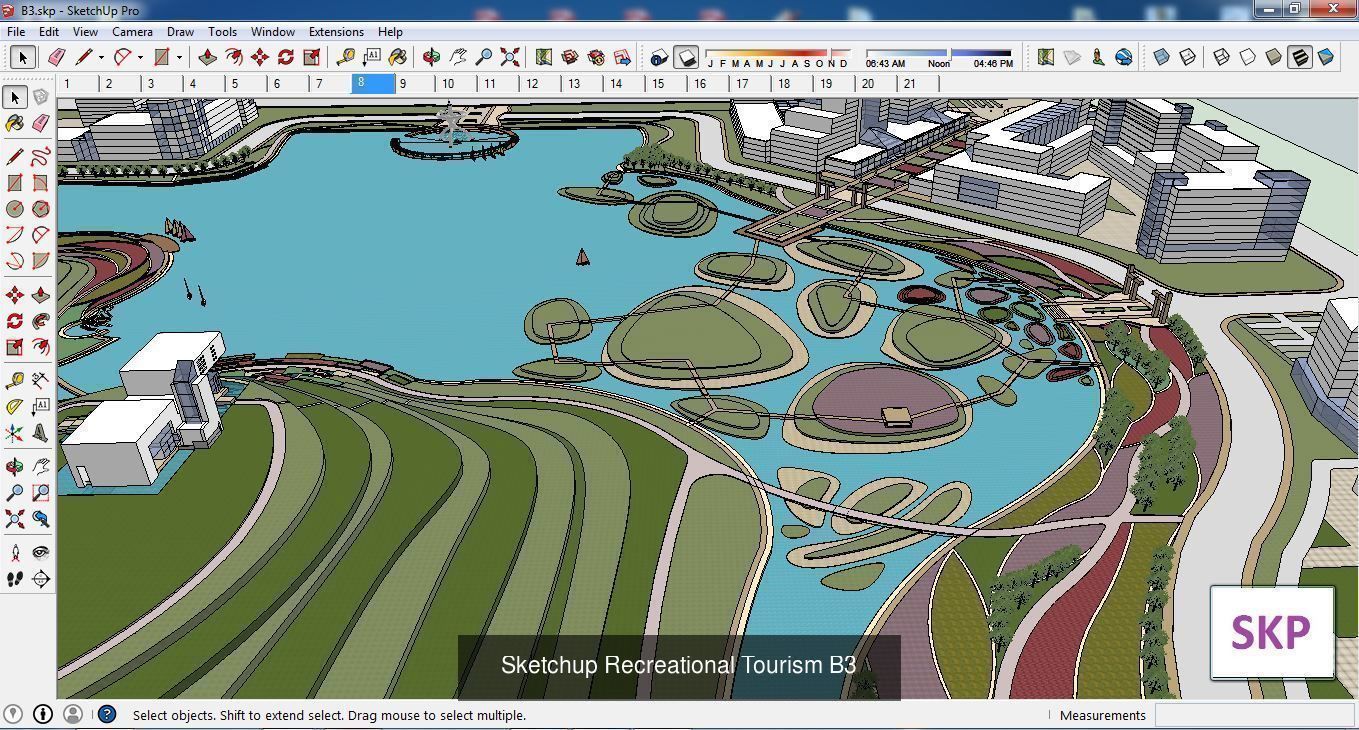Image resolution: width=1359 pixels, height=730 pixels.
Task: Open the Draw menu
Action: (180, 31)
